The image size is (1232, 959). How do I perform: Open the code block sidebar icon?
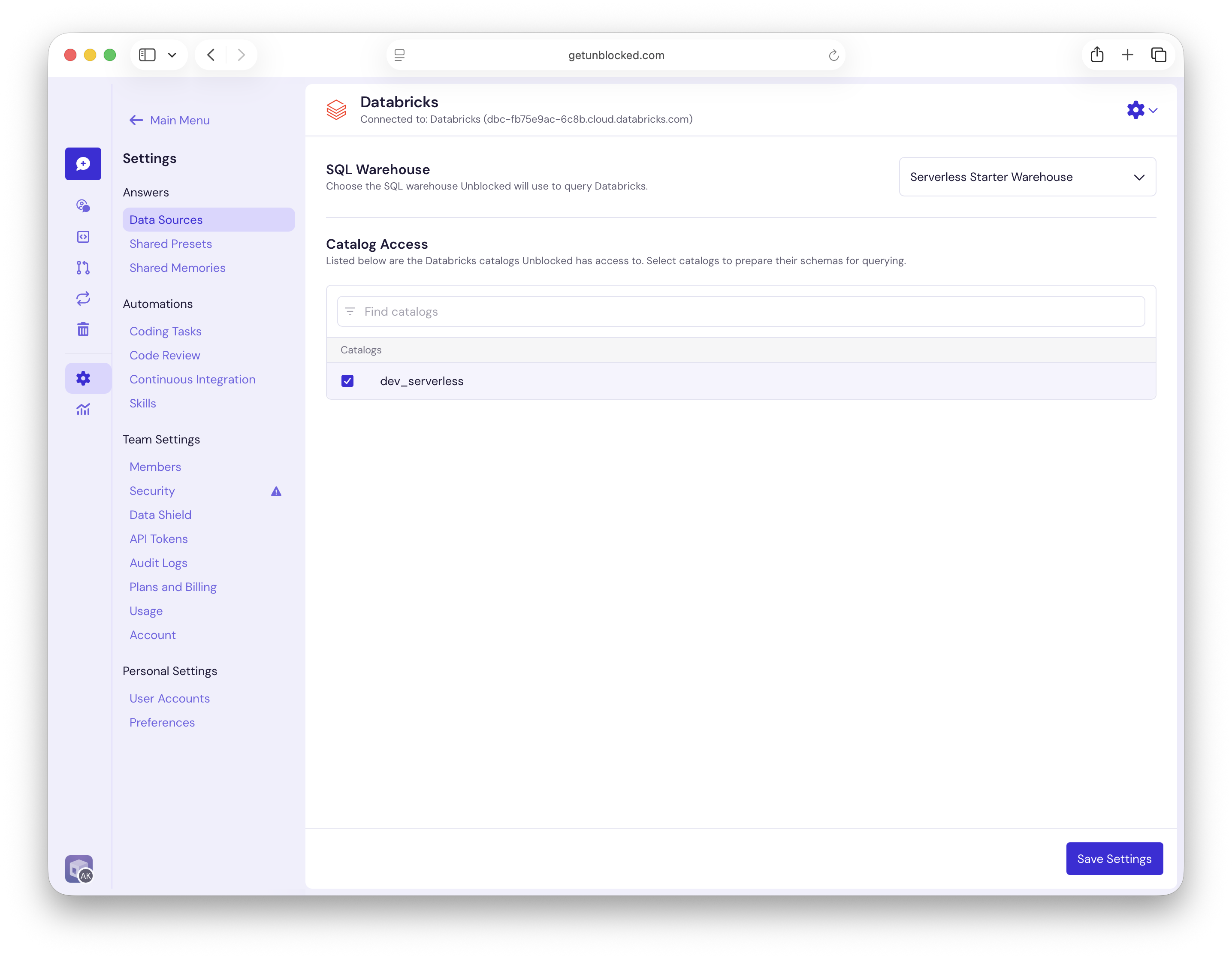83,237
